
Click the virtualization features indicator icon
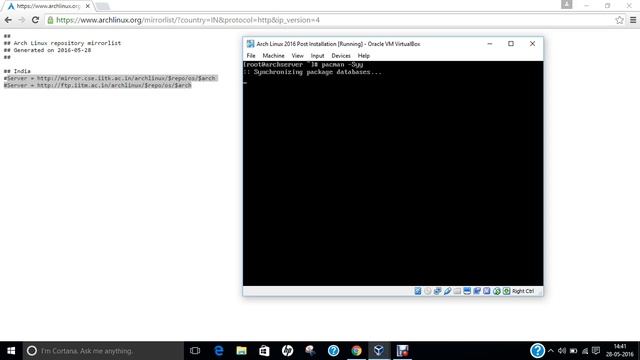(487, 291)
